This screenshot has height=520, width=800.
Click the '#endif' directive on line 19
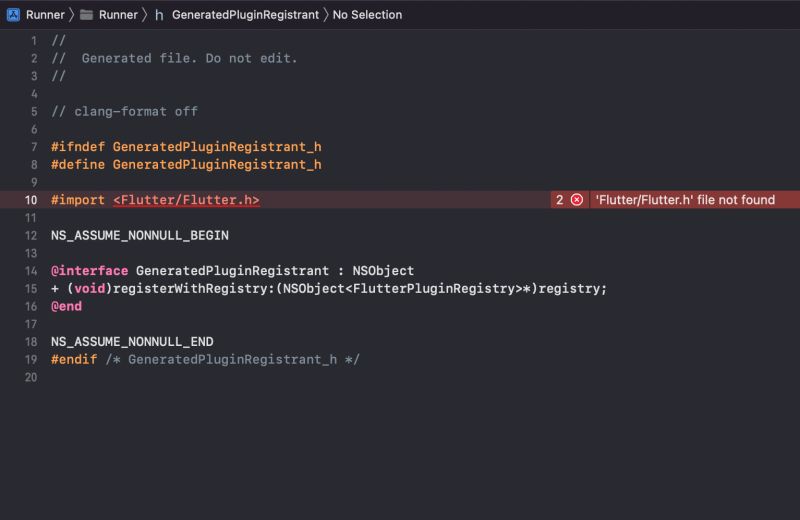coord(74,359)
